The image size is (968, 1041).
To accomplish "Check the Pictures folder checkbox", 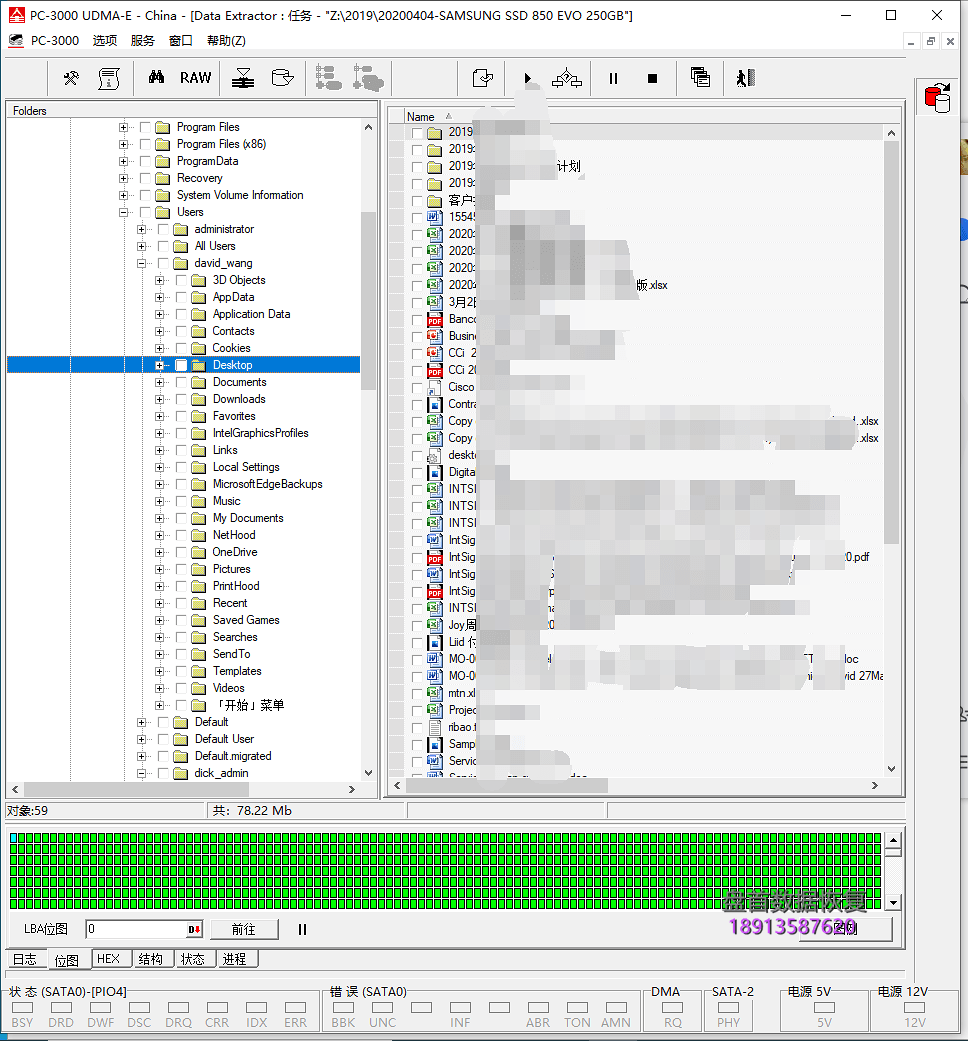I will [181, 569].
